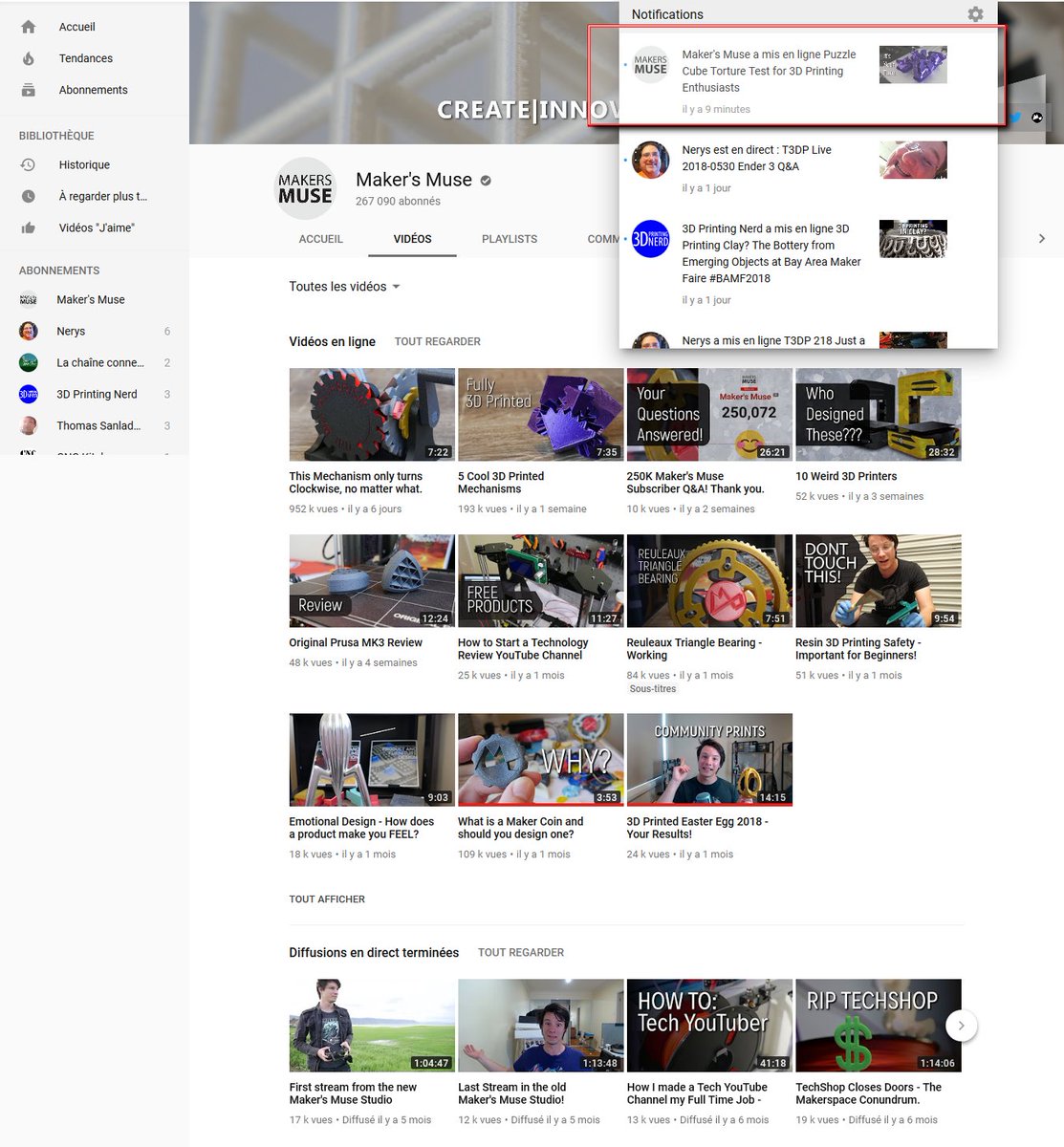Image resolution: width=1064 pixels, height=1147 pixels.
Task: Go to Tendances in sidebar
Action: [86, 58]
